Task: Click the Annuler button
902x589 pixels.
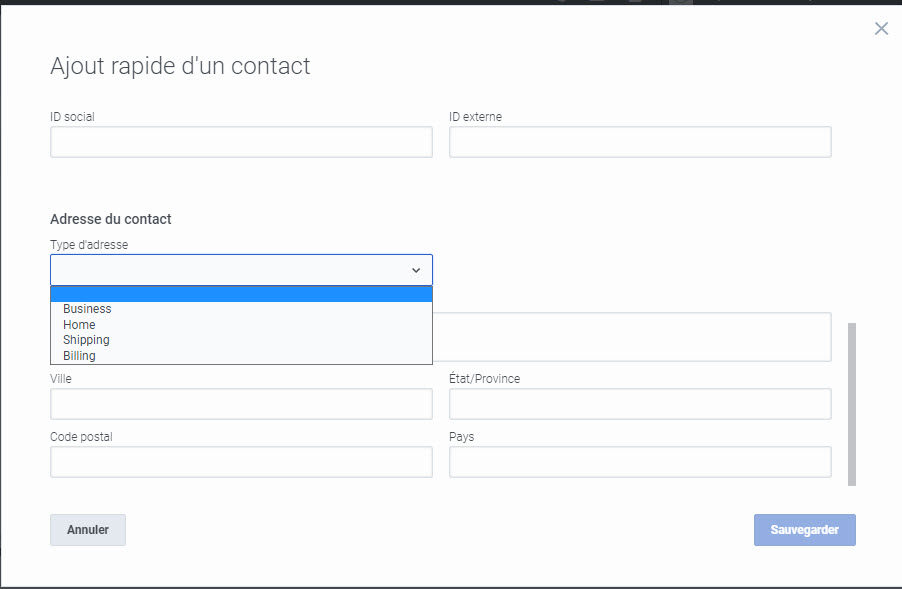Action: [87, 530]
